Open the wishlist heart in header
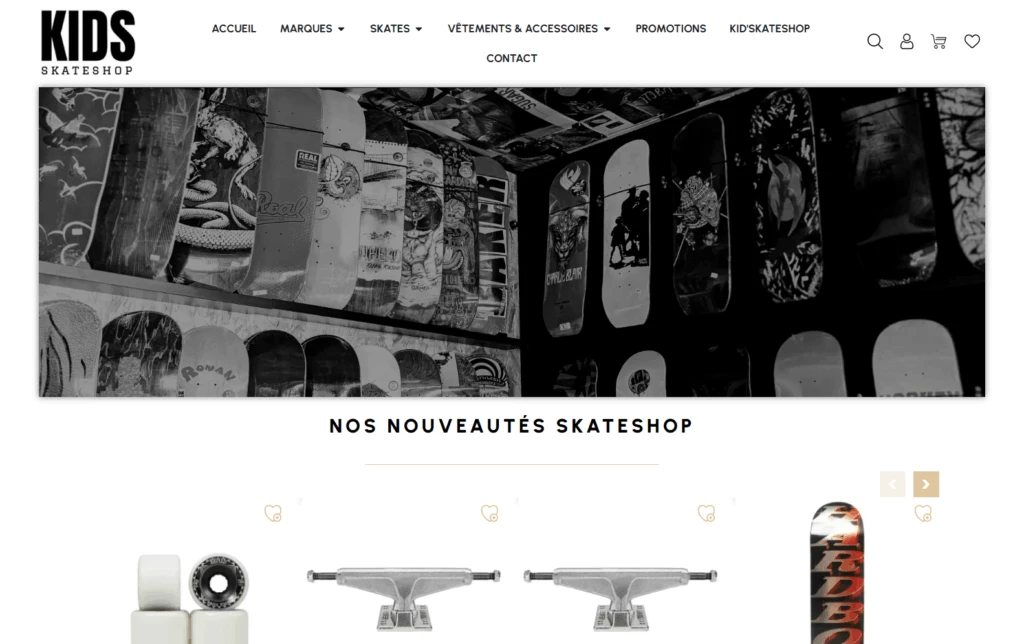Viewport: 1024px width, 644px height. 972,41
